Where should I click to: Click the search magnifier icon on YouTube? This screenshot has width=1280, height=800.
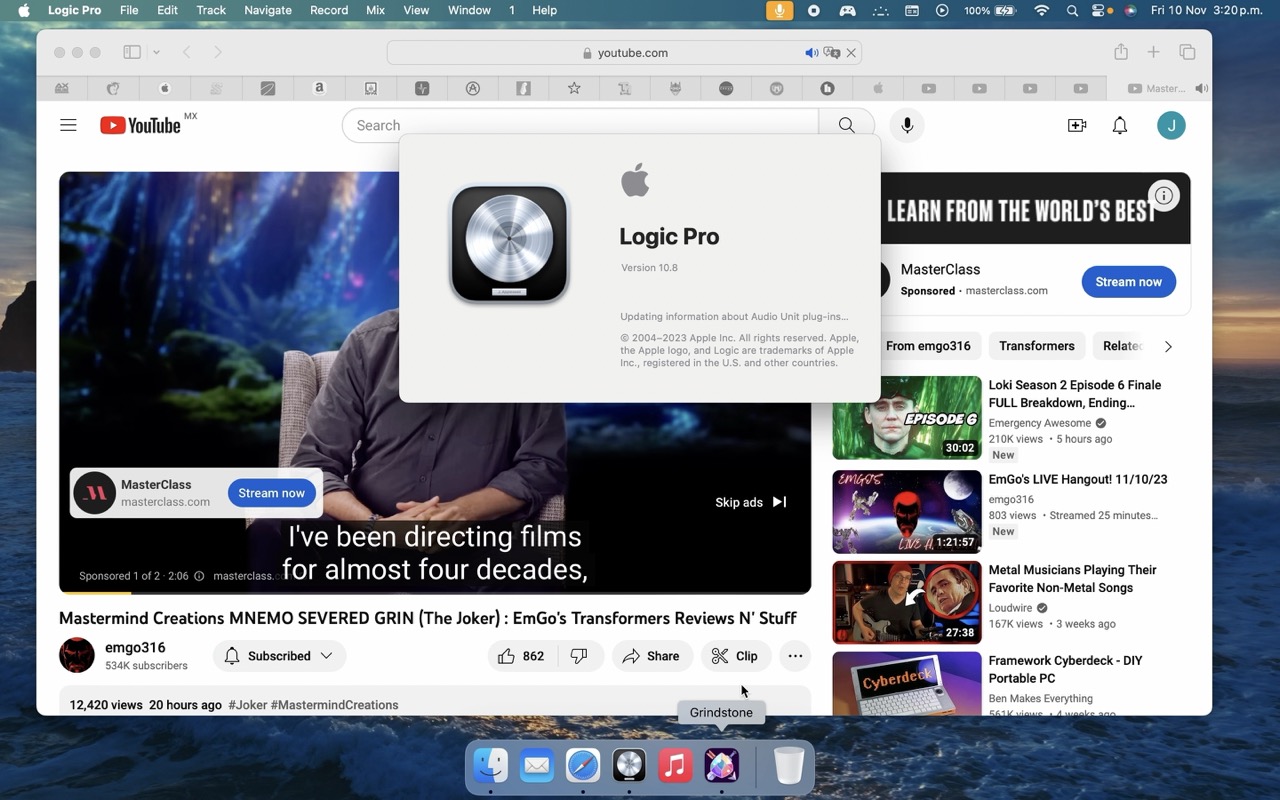pos(846,125)
